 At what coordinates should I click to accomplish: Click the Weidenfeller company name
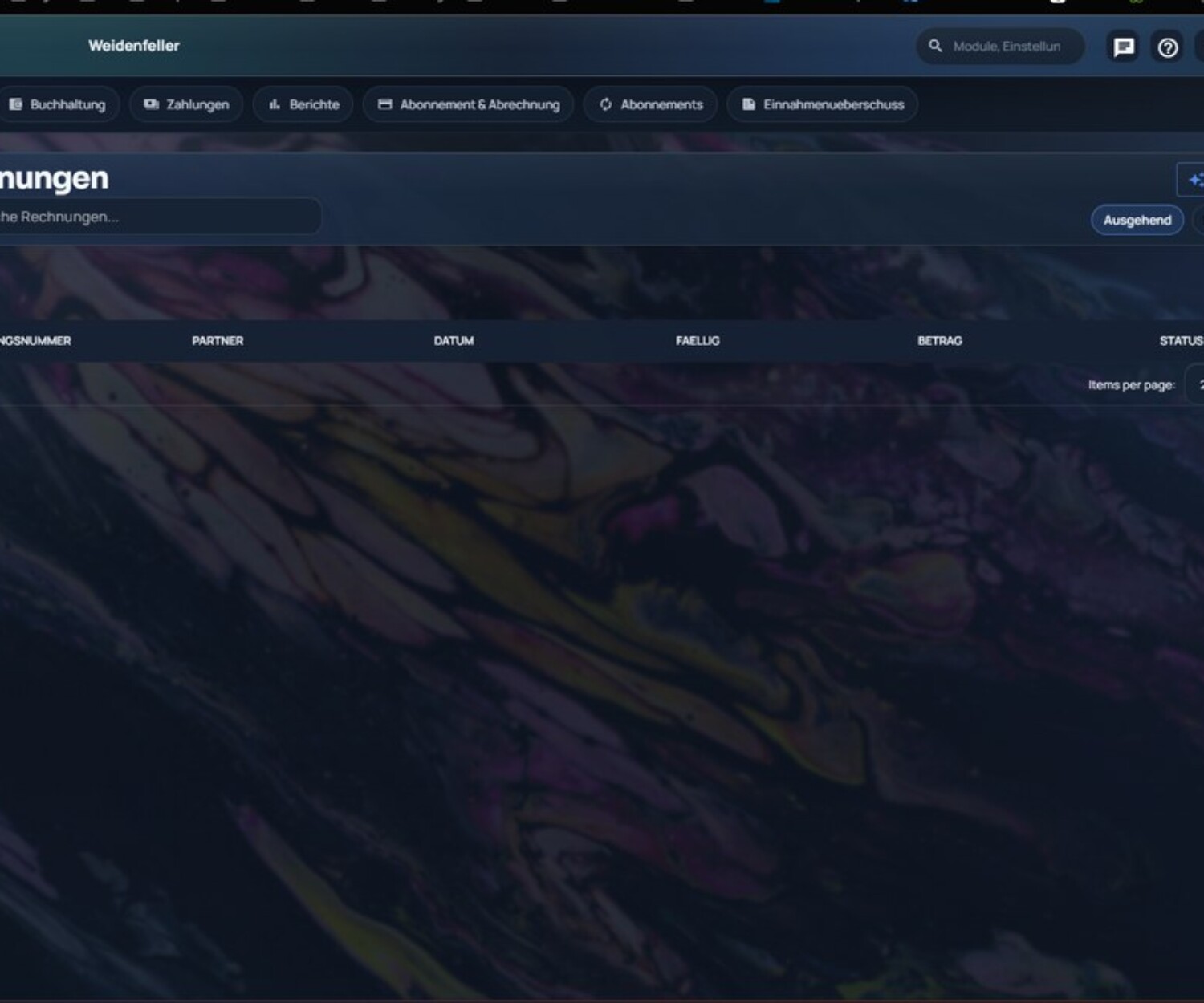[134, 46]
